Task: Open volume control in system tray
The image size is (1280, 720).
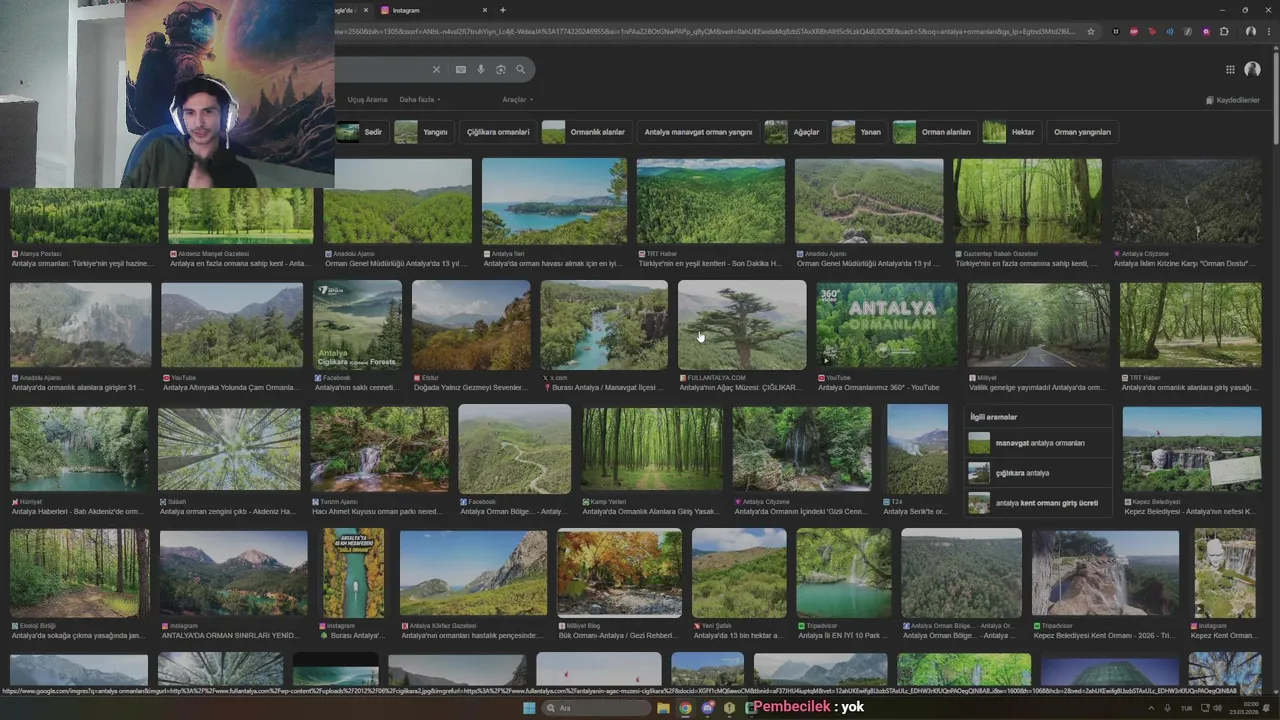Action: [x=1217, y=708]
